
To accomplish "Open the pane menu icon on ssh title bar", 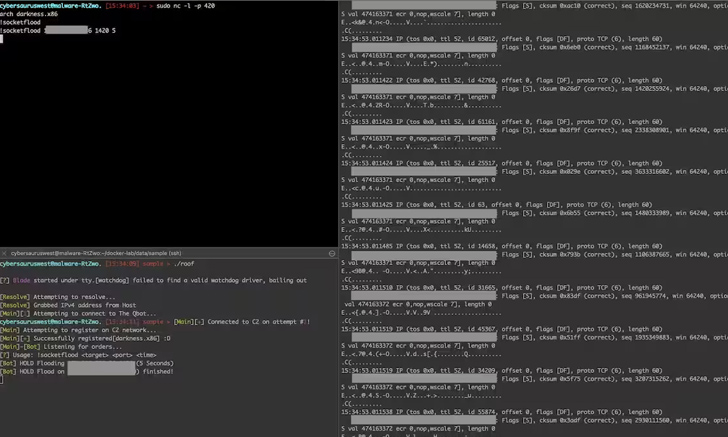I will click(332, 254).
